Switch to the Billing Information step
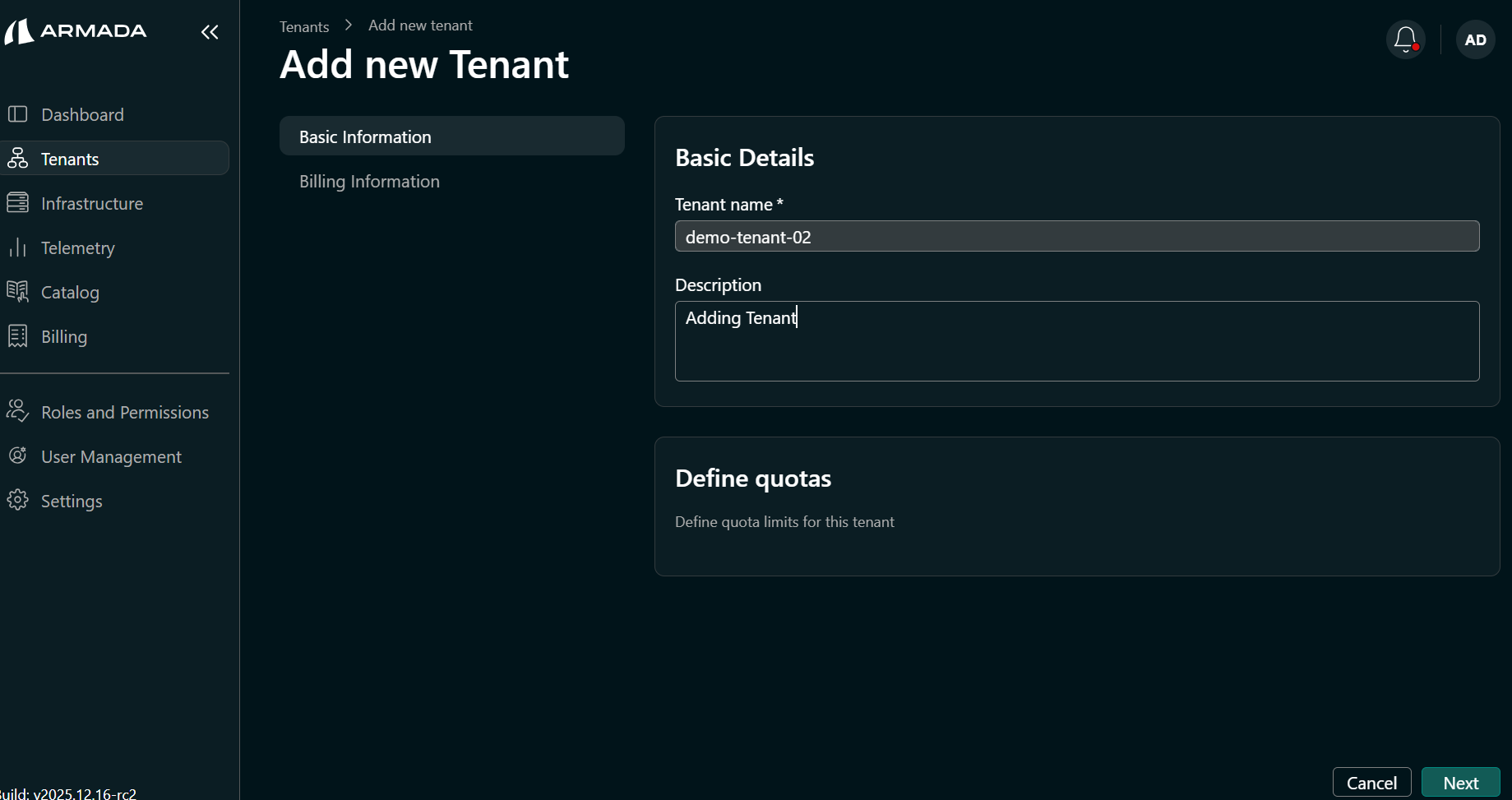This screenshot has height=800, width=1512. coord(369,181)
